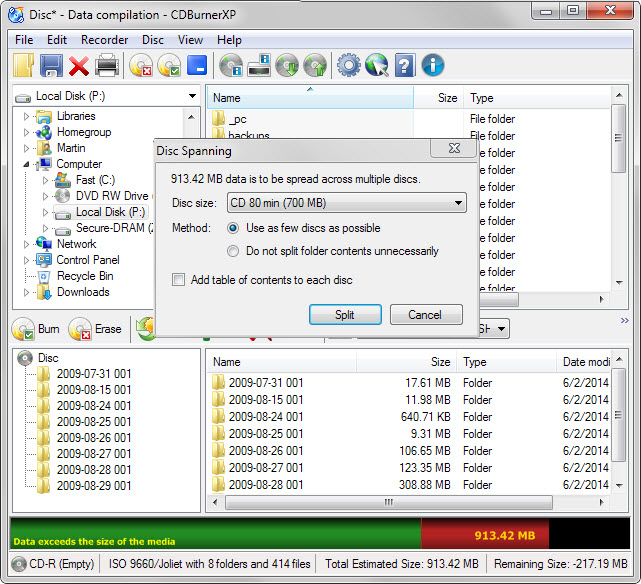Sort compilation list by Size column

406,362
